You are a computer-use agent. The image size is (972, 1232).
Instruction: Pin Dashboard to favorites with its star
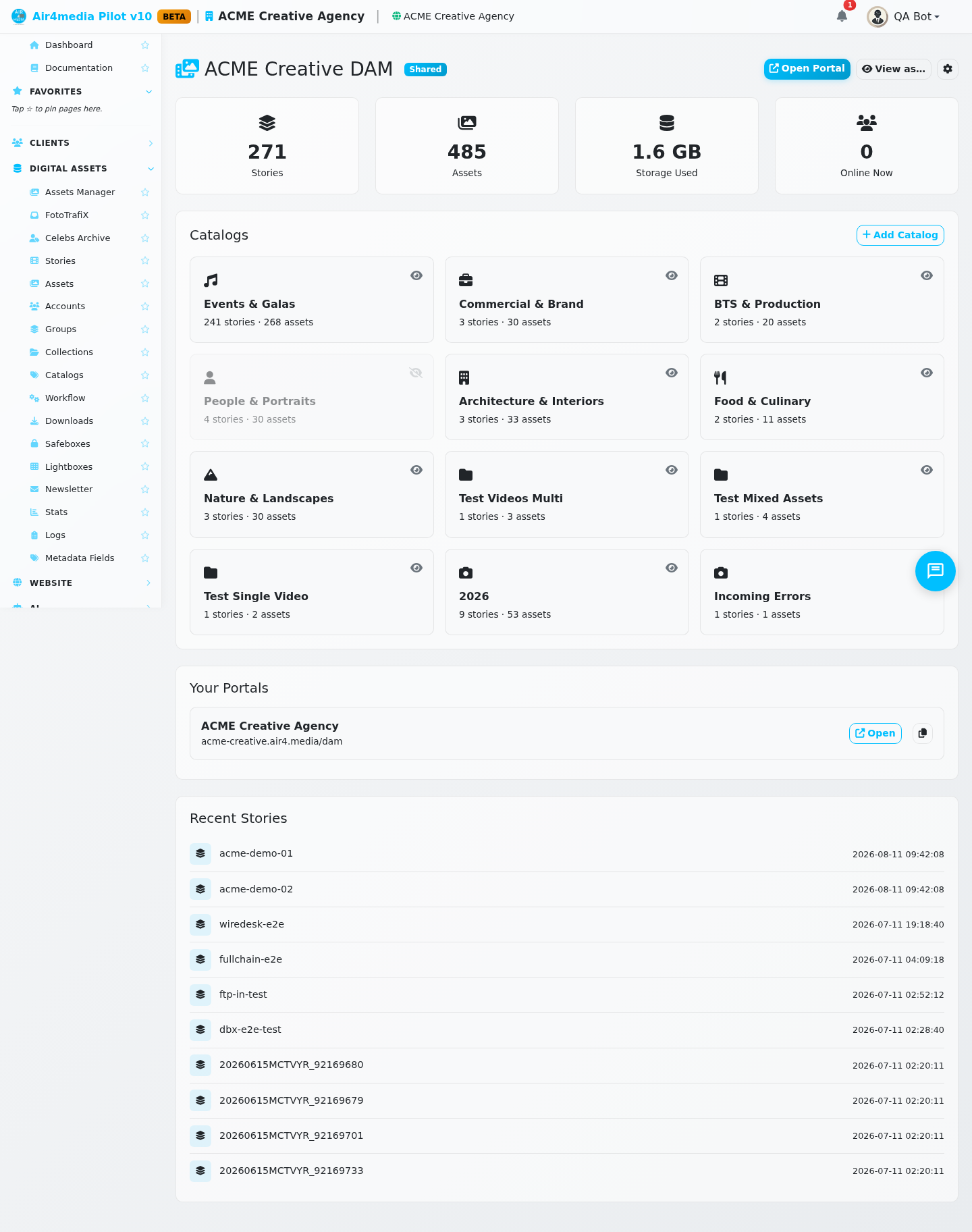coord(145,45)
